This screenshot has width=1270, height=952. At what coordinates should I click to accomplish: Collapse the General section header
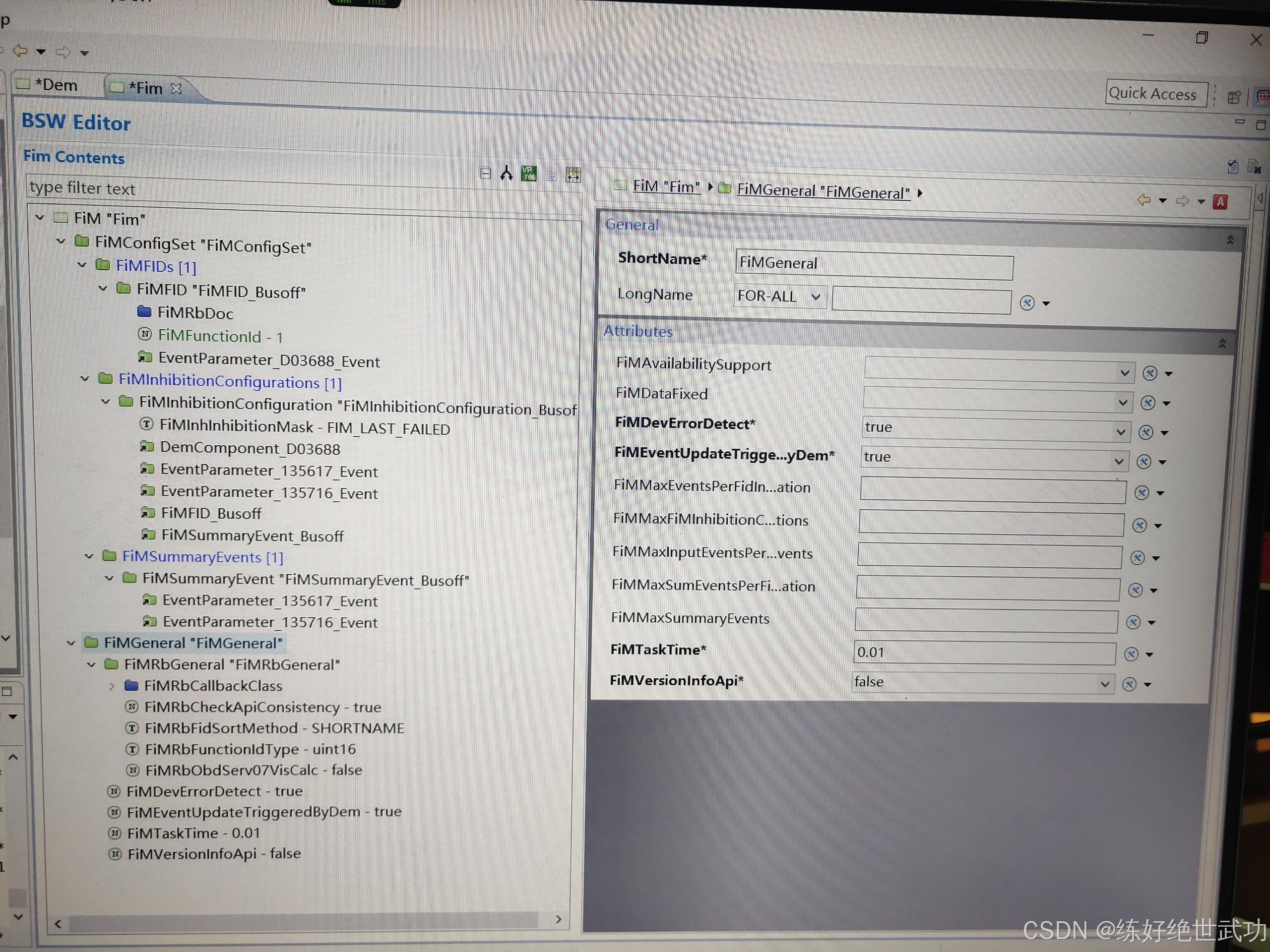(x=1230, y=240)
